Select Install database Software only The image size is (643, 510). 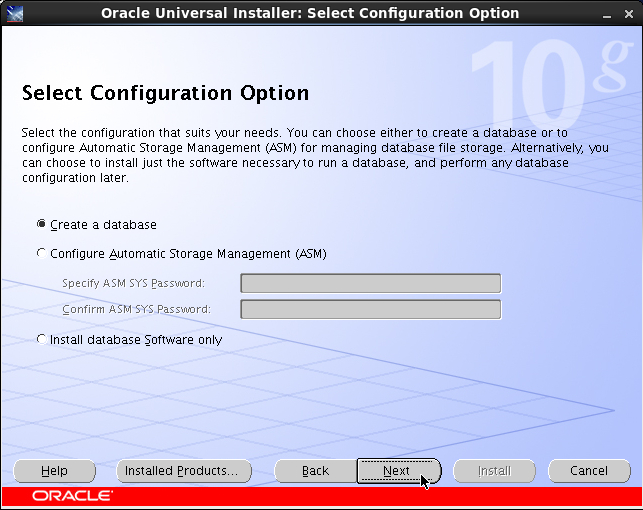click(x=130, y=340)
